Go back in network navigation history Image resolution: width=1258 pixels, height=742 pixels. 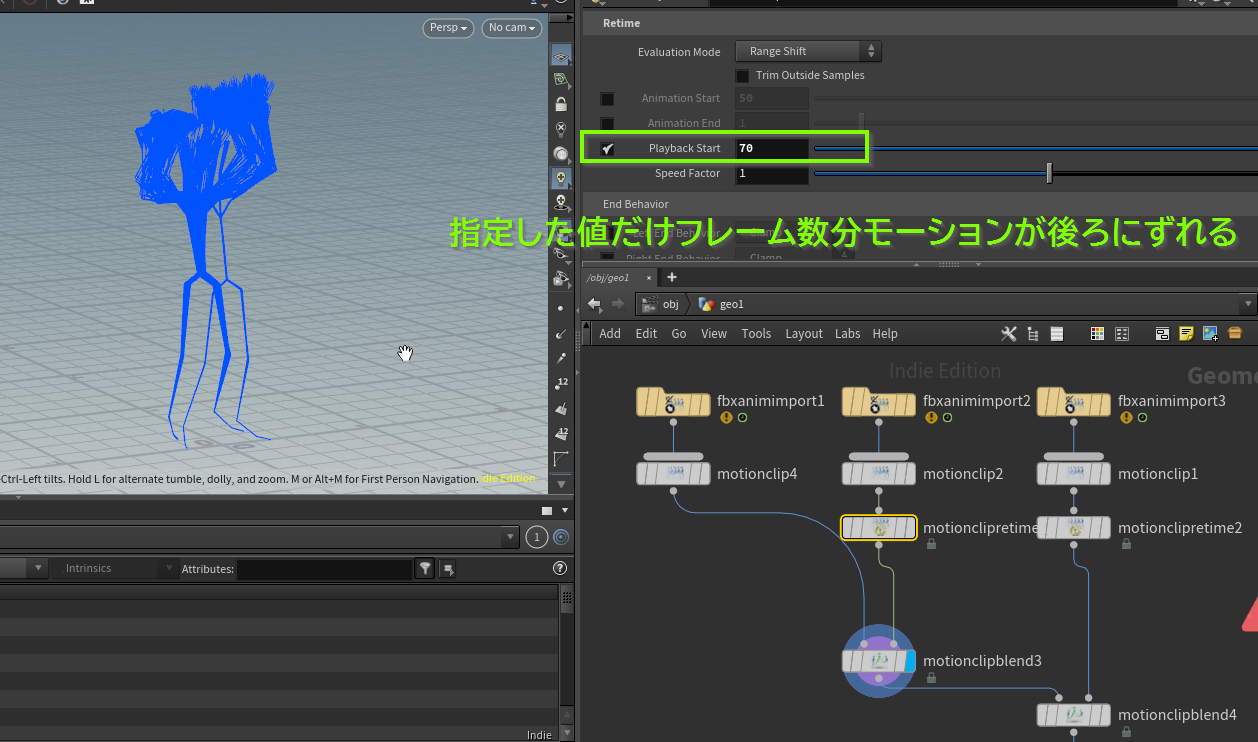pyautogui.click(x=594, y=304)
